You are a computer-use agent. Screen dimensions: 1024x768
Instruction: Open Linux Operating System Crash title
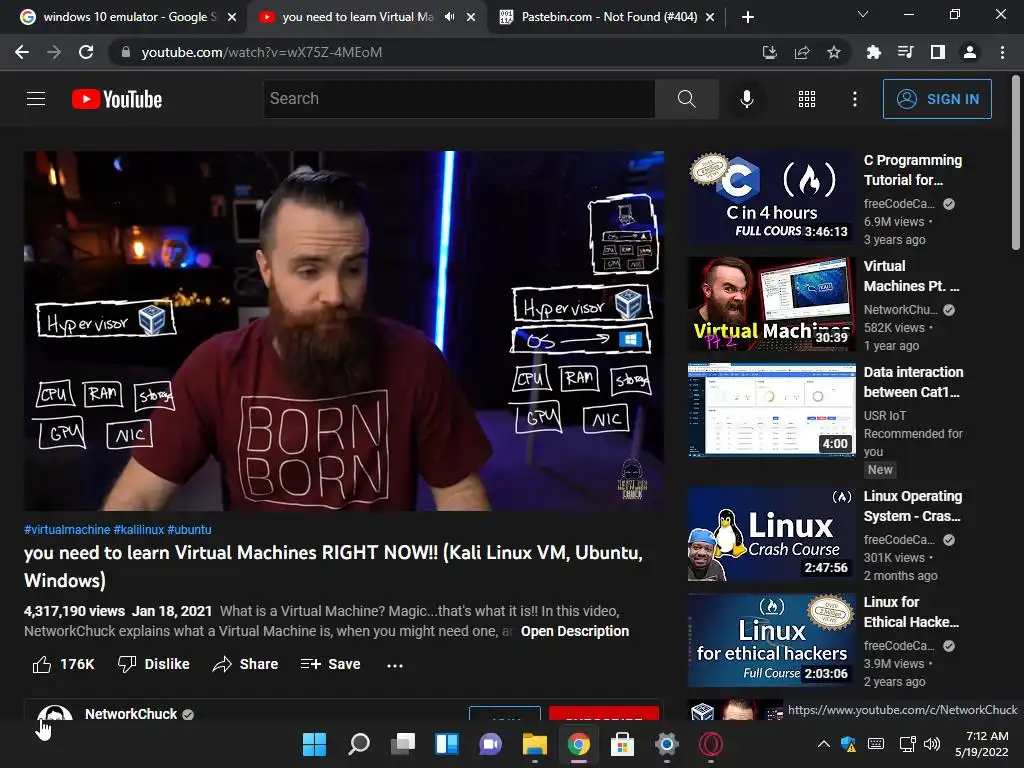pyautogui.click(x=912, y=506)
